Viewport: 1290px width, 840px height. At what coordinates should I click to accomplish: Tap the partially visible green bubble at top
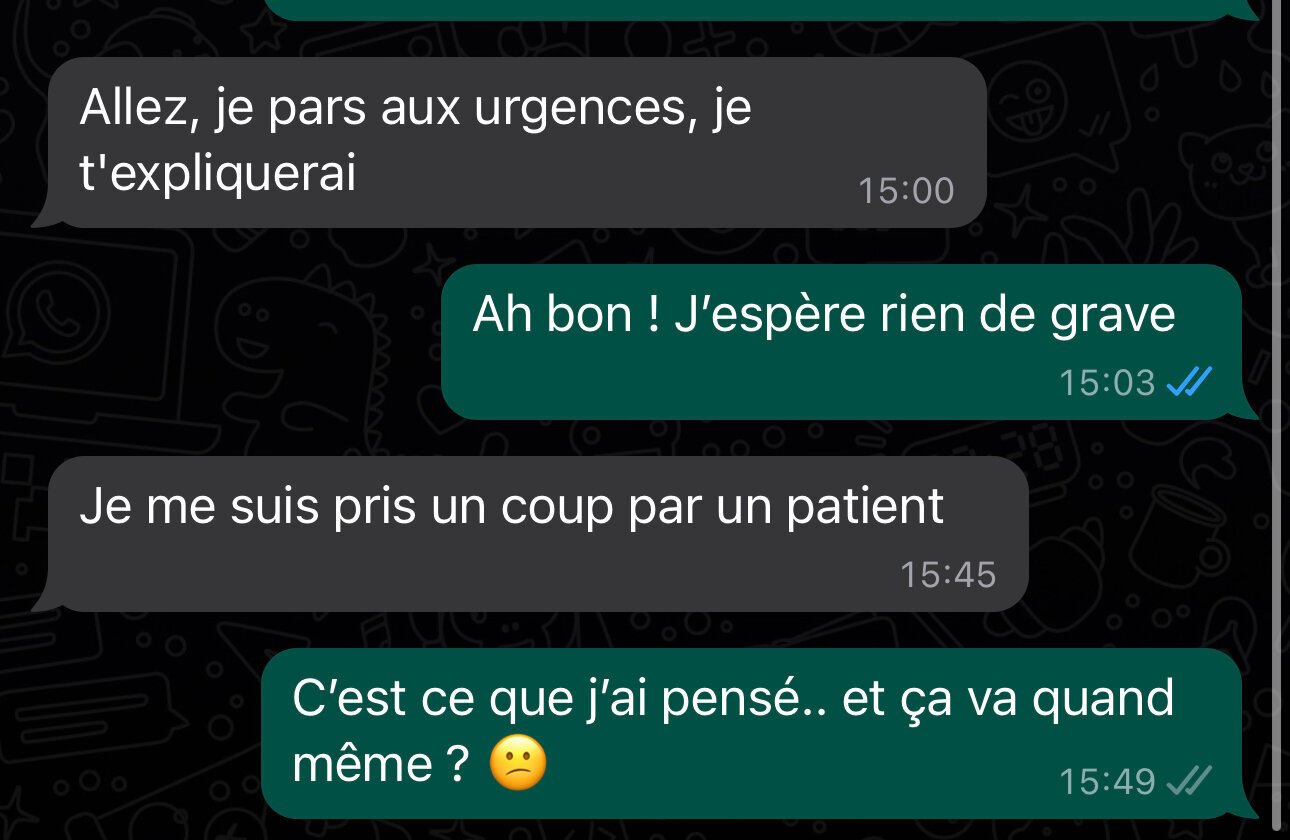(750, 9)
